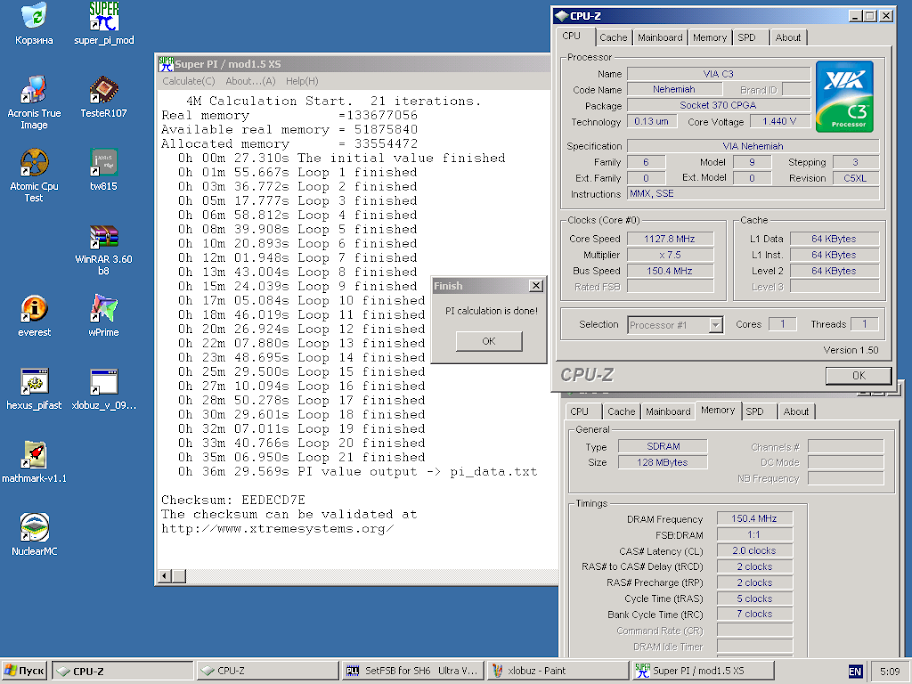Click the memory Size 128 MBytes field
Viewport: 912px width, 684px height.
point(663,462)
